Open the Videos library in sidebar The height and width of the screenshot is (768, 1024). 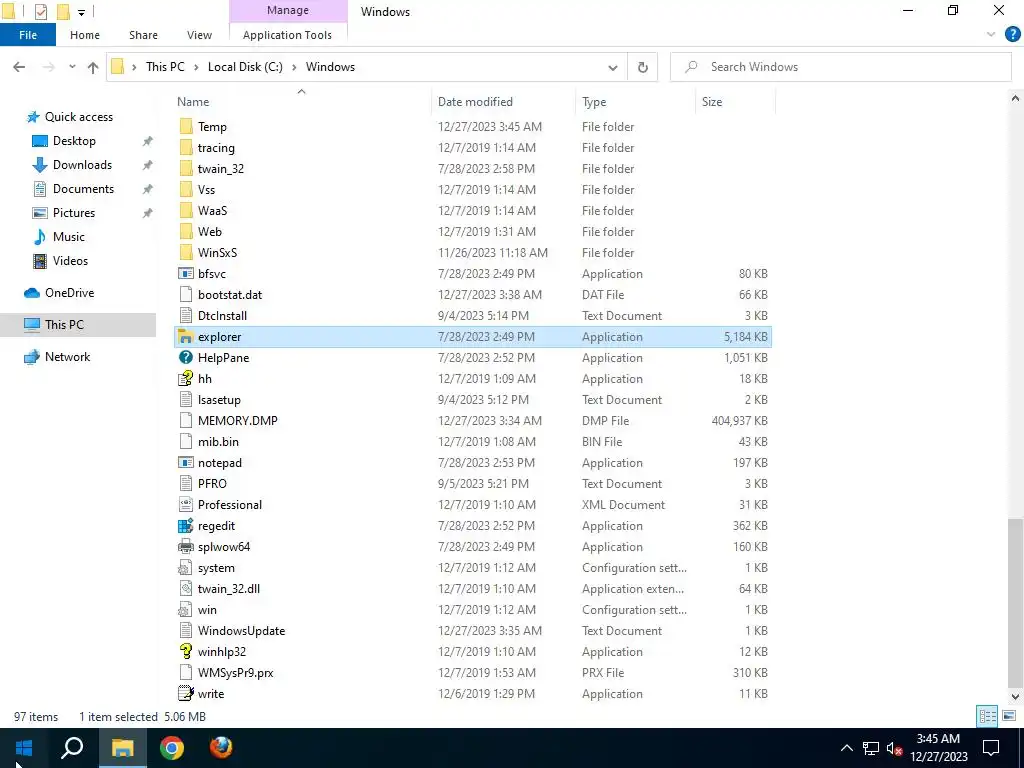click(70, 261)
